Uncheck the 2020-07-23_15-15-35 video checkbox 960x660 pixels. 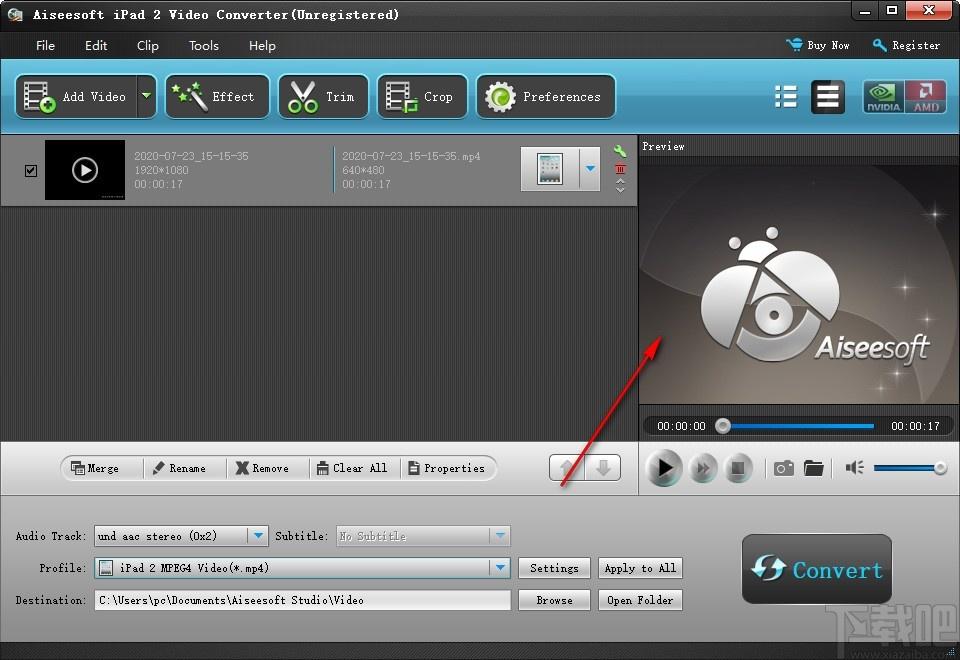click(x=31, y=170)
